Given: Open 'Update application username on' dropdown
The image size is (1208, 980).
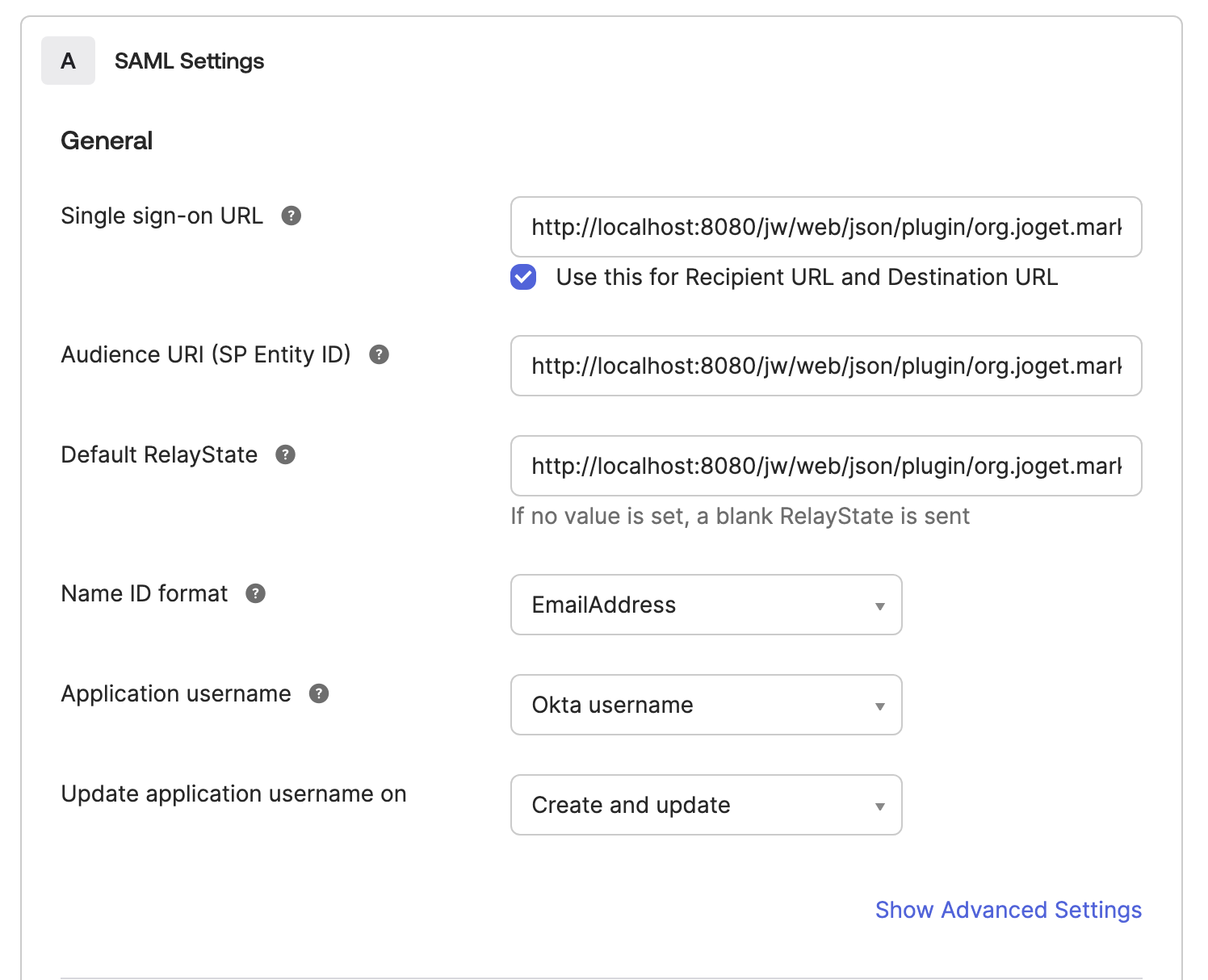Looking at the screenshot, I should tap(706, 805).
